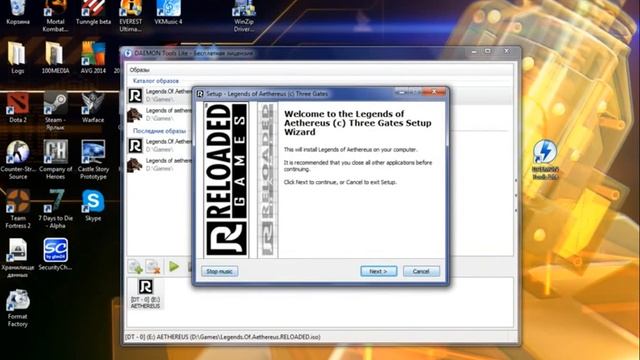Select the Counter-Strike Source desktop shortcut
This screenshot has width=640, height=360.
(18, 160)
